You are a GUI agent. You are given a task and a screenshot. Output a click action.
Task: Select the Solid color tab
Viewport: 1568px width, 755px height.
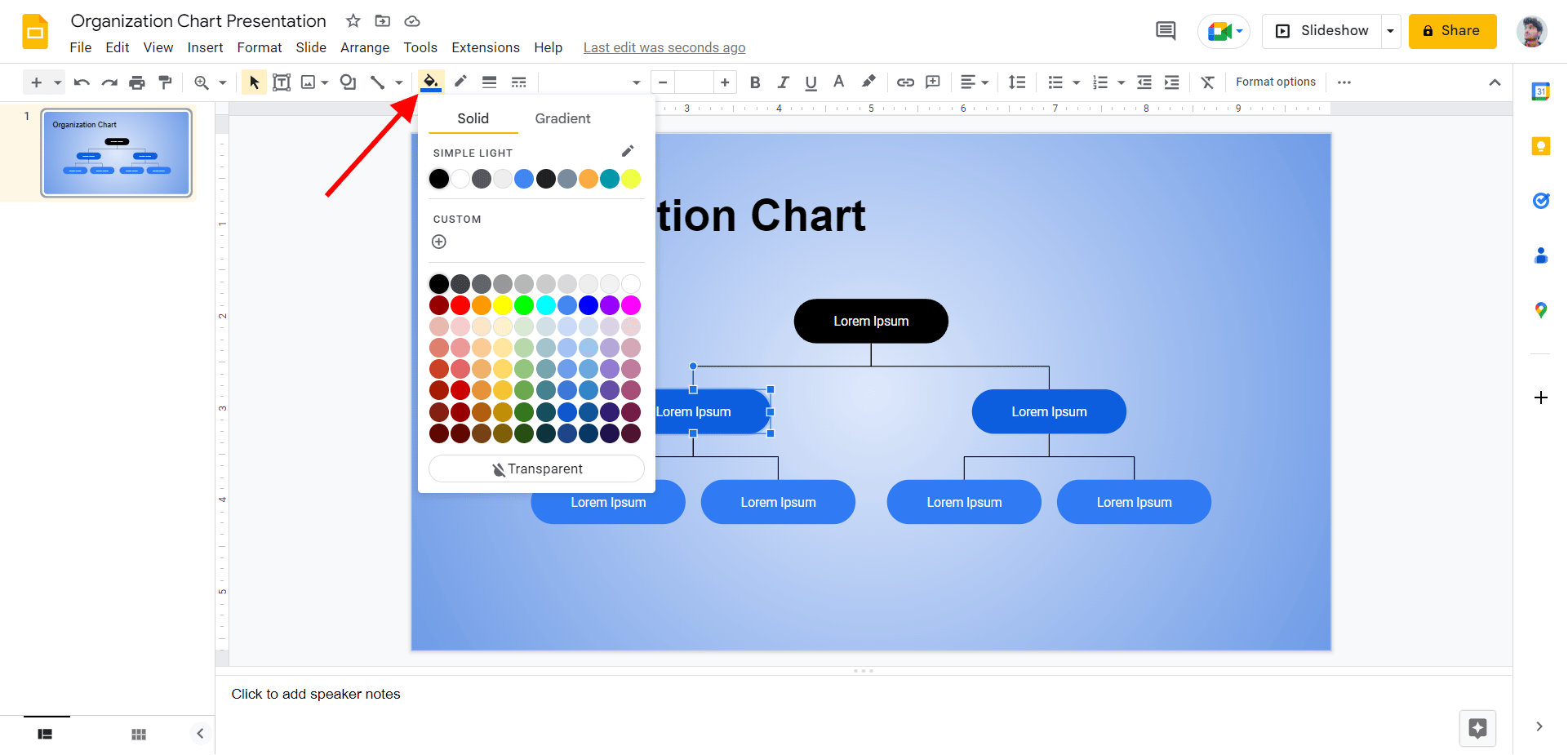472,118
